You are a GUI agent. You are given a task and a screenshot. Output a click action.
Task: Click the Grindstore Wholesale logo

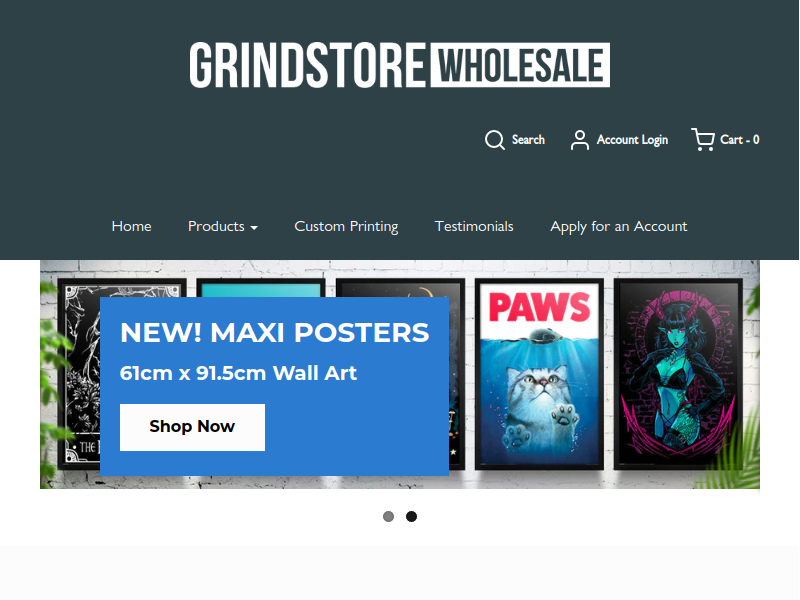point(399,65)
